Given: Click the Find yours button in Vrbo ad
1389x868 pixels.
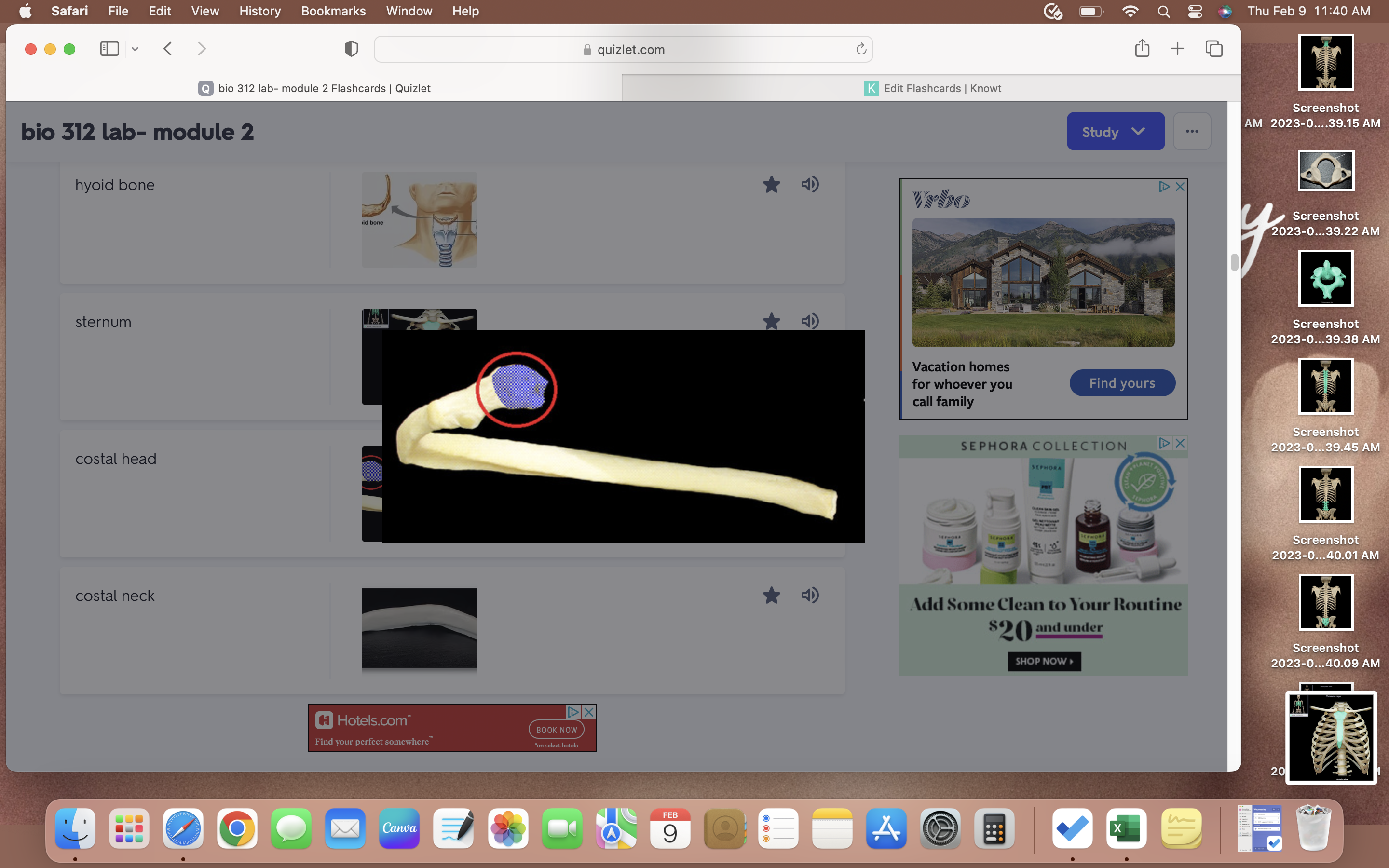Looking at the screenshot, I should [x=1122, y=383].
